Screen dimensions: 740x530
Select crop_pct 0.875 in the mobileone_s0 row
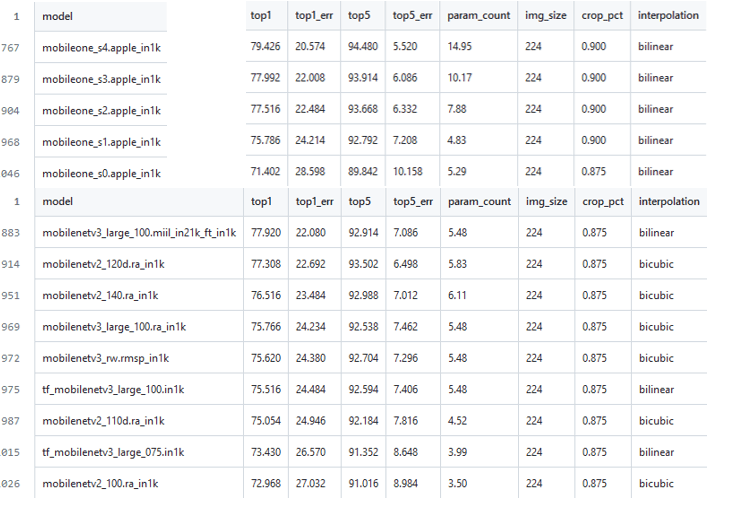point(594,171)
